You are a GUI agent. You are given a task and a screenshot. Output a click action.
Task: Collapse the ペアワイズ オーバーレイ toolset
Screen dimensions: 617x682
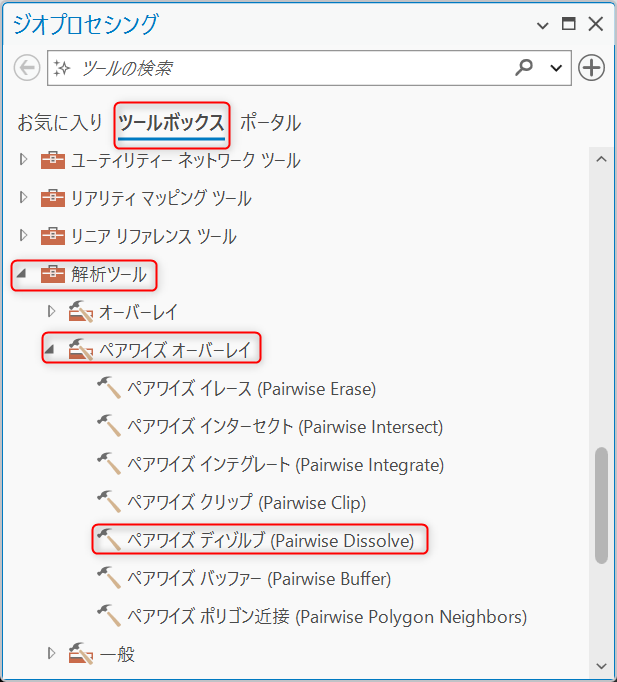point(50,349)
